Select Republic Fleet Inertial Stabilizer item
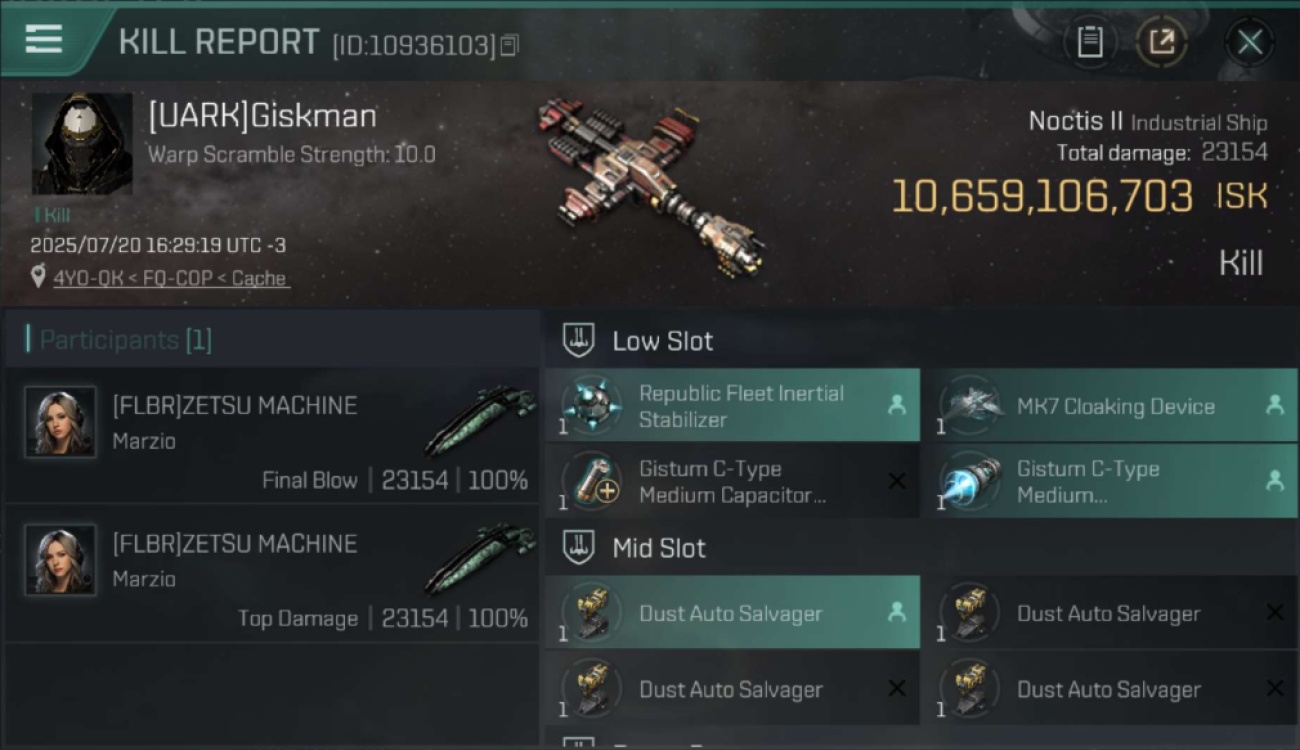The image size is (1300, 750). (732, 405)
